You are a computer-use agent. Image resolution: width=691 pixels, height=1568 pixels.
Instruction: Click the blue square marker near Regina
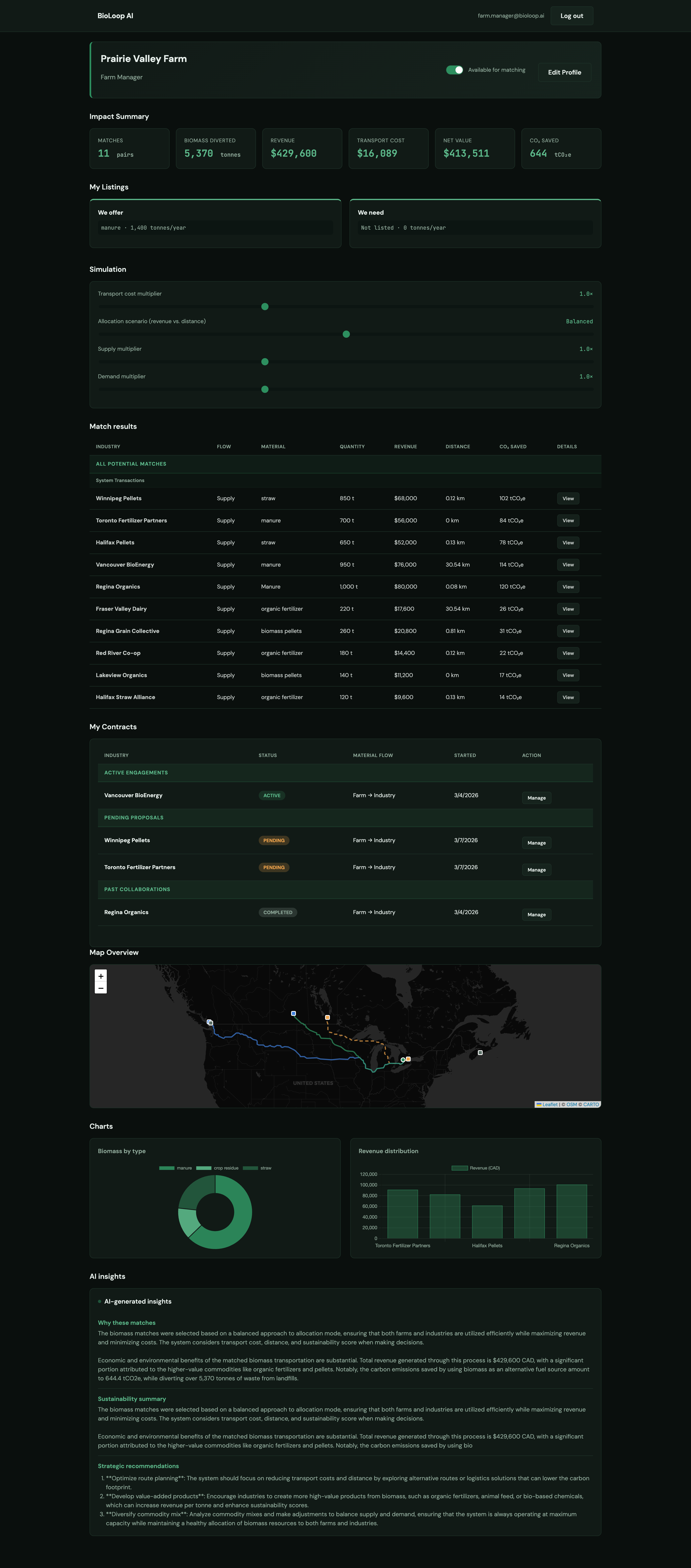pyautogui.click(x=294, y=1013)
